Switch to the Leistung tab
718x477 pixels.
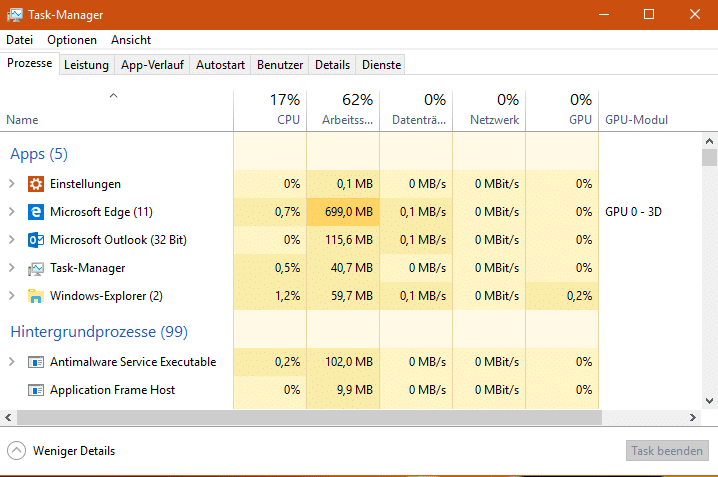[87, 65]
